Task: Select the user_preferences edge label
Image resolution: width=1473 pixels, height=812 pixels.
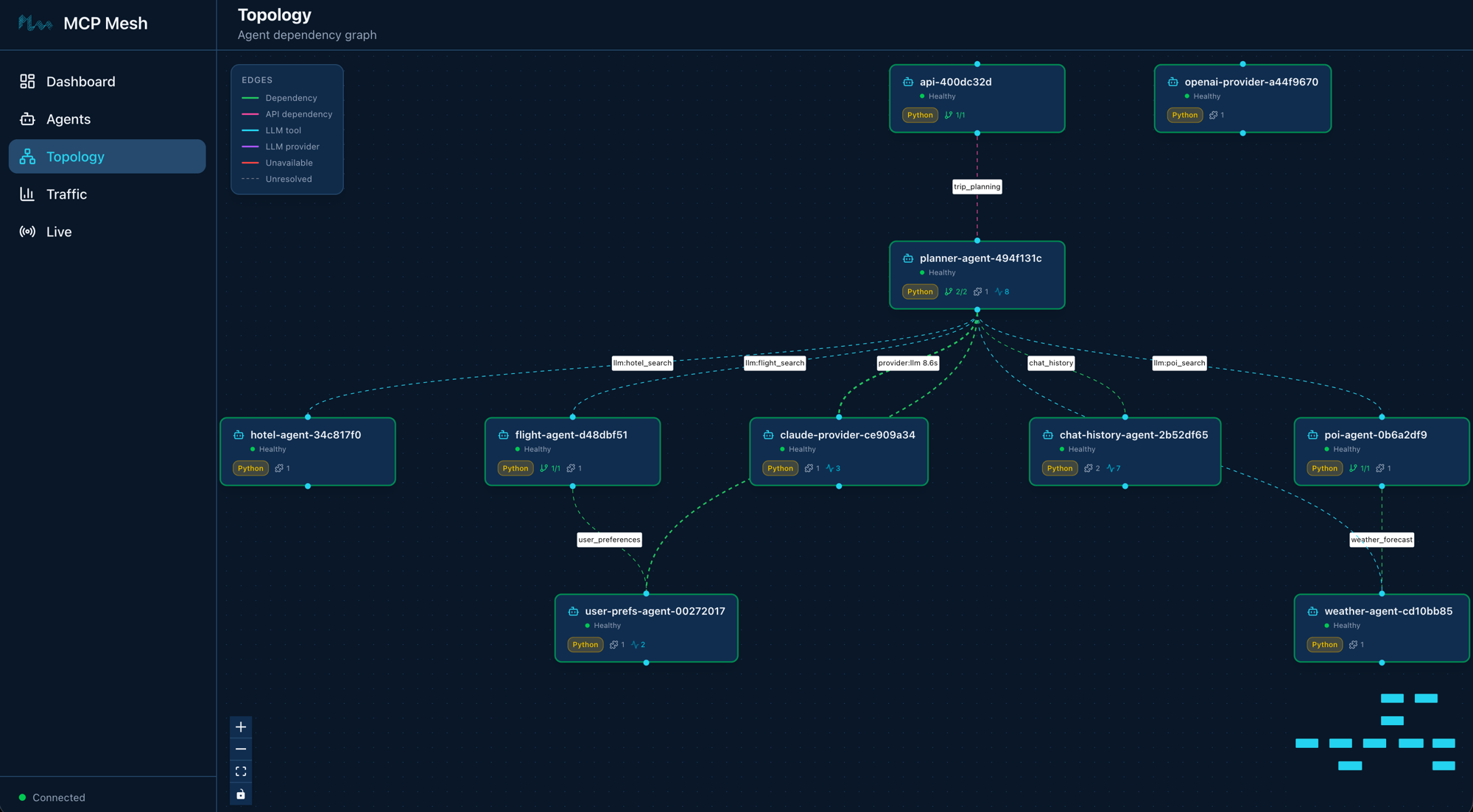Action: [609, 540]
